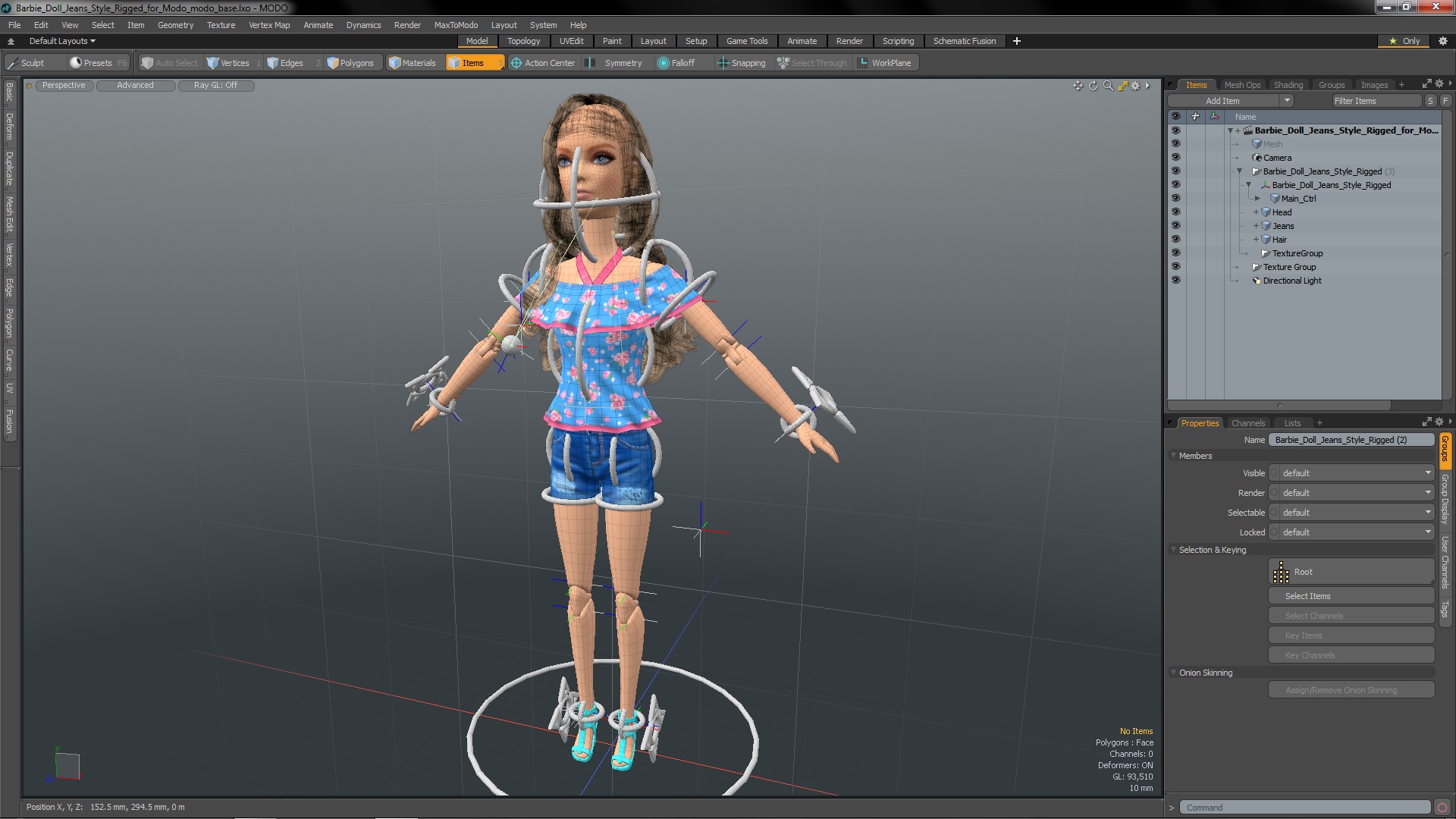Toggle visibility of Main_Ctrl item
The width and height of the screenshot is (1456, 819).
[1175, 199]
